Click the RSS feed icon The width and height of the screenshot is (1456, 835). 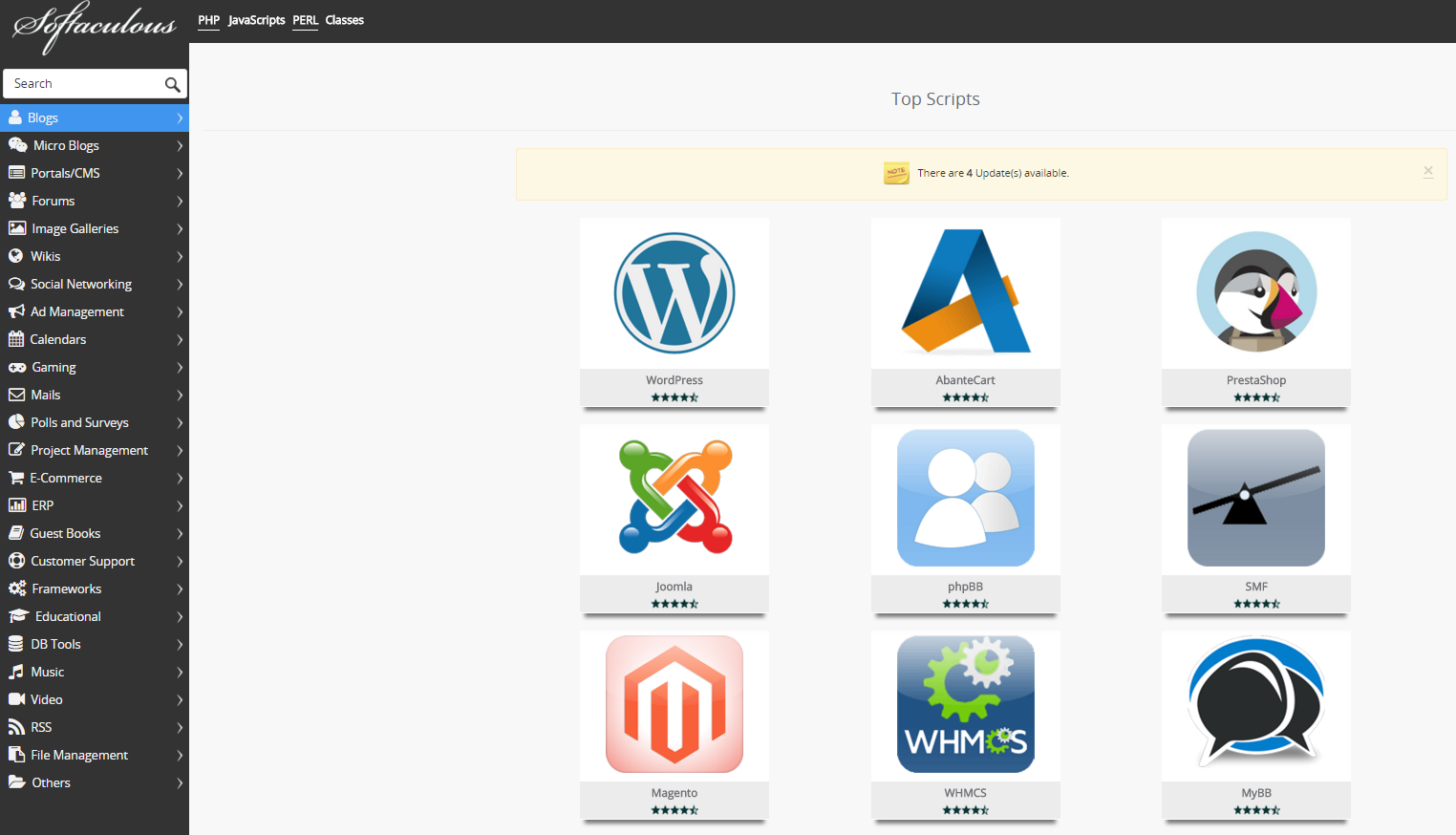click(x=16, y=727)
